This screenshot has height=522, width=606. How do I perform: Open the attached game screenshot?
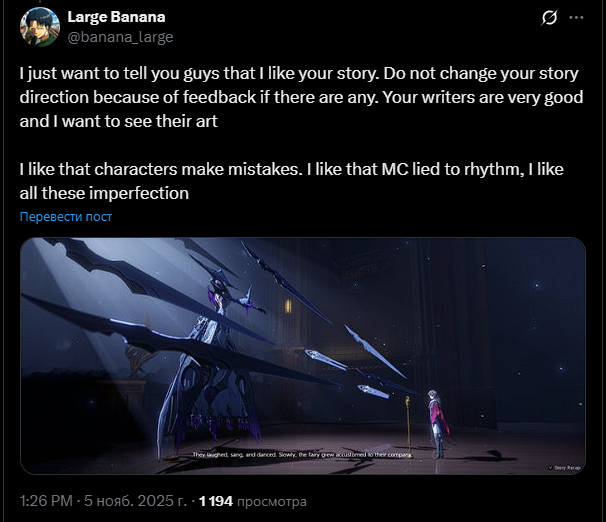[303, 356]
